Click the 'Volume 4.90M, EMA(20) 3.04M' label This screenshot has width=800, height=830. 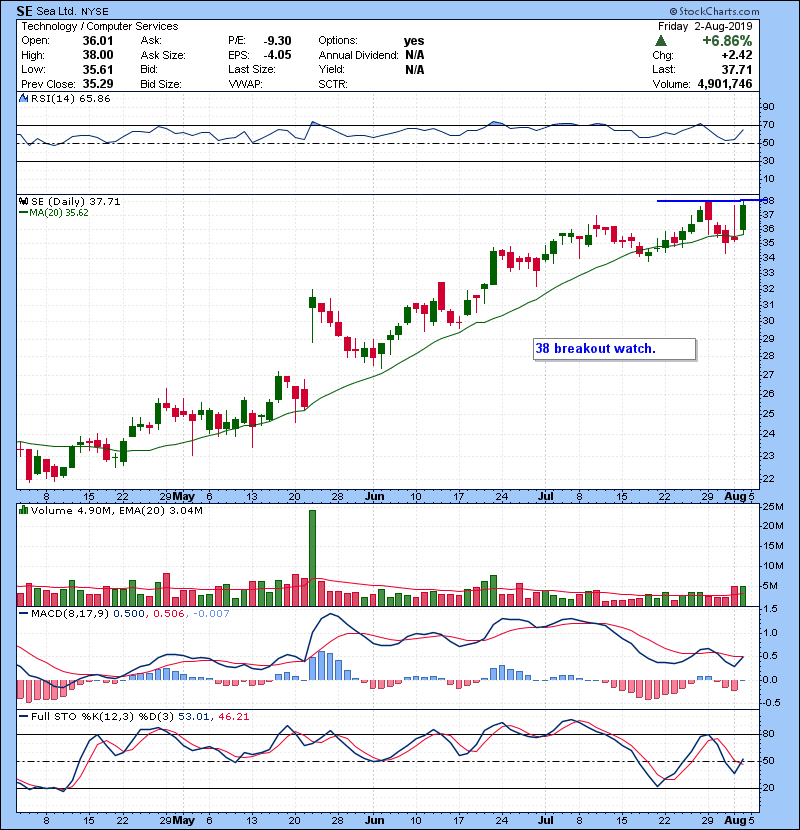tap(116, 510)
